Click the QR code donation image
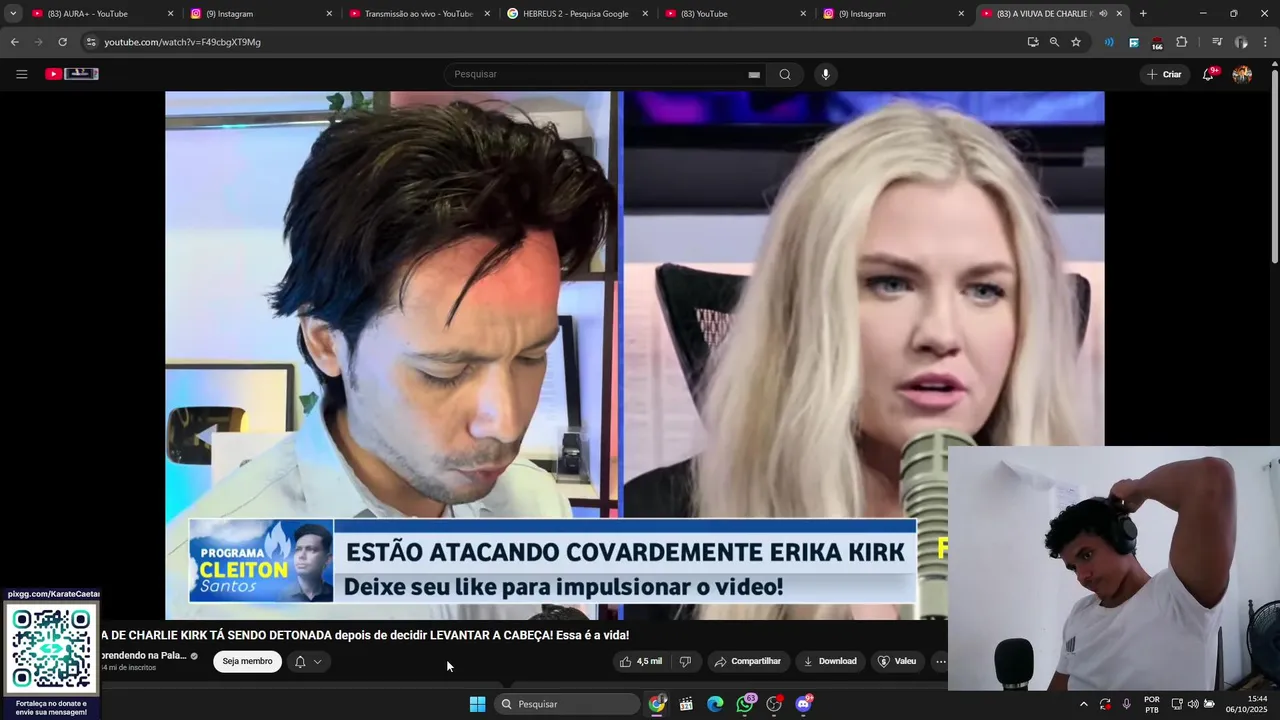The image size is (1280, 720). 51,648
